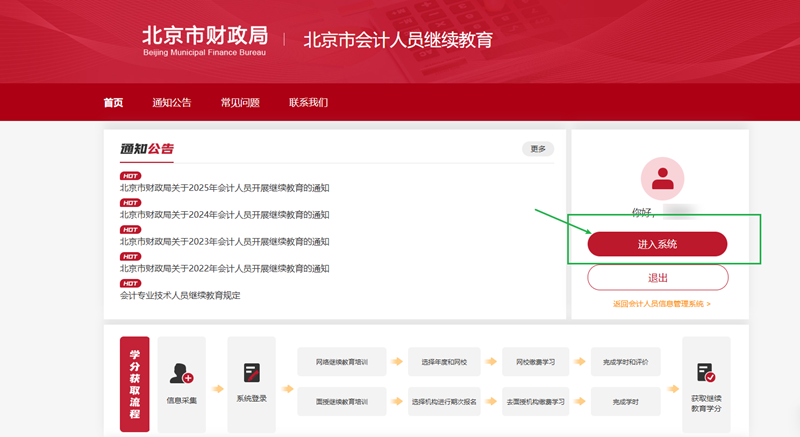Click the HOT badge above the 2023 notice
This screenshot has width=800, height=437.
131,229
